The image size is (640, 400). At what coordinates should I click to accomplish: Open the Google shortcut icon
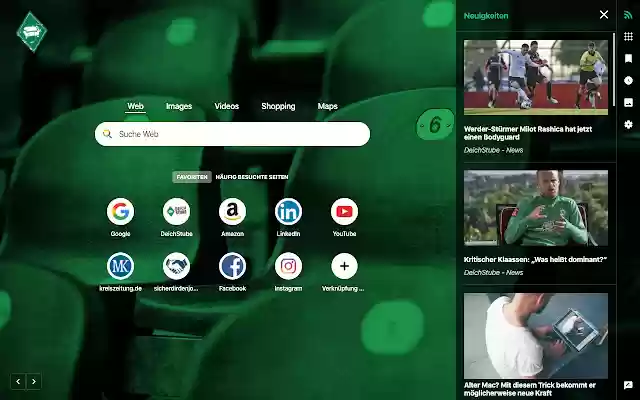(x=120, y=211)
